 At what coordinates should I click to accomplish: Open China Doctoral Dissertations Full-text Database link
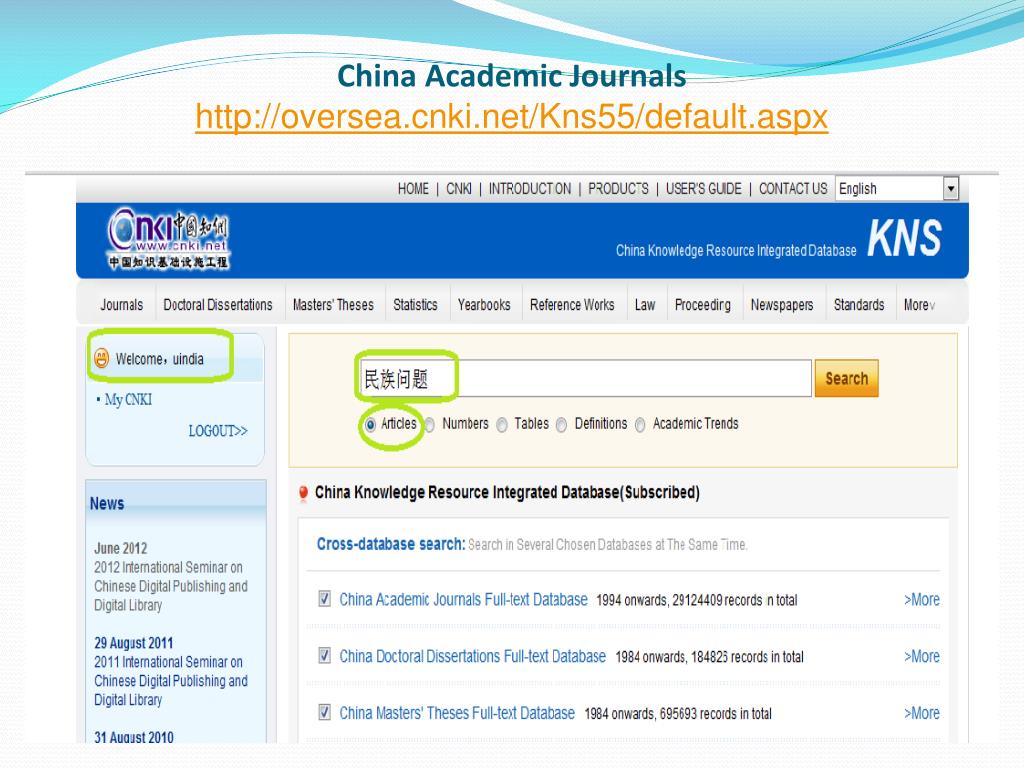(472, 656)
